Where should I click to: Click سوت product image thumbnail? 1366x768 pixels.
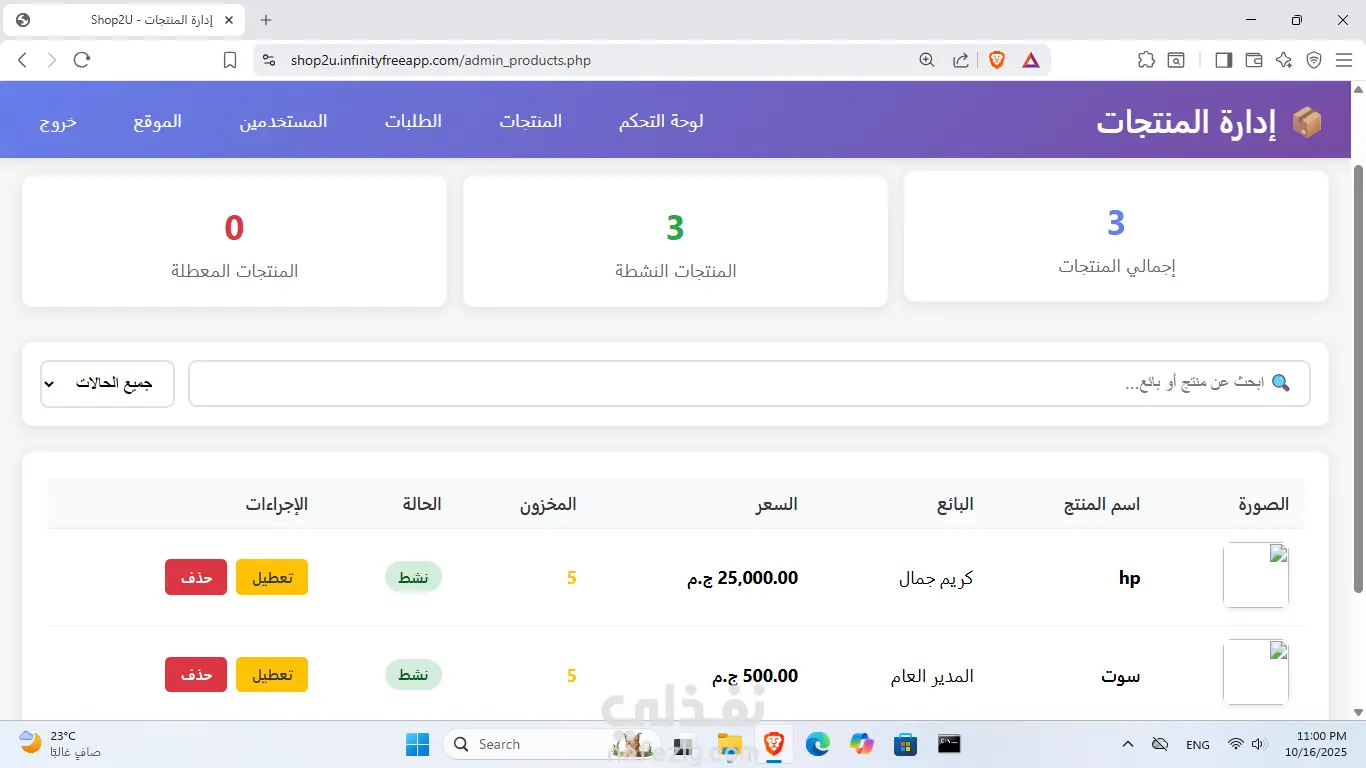[x=1256, y=672]
